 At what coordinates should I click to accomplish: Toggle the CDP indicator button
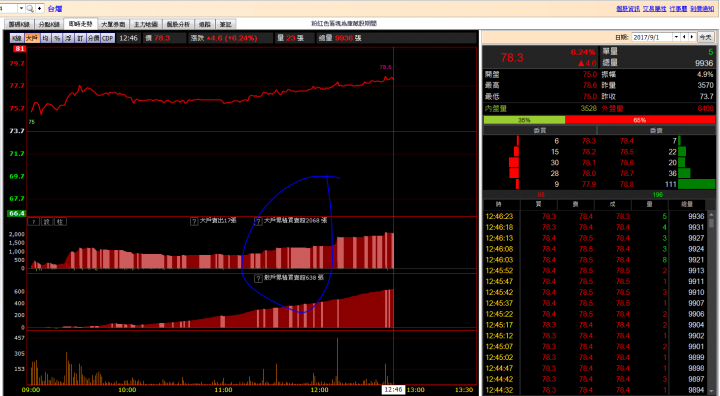coord(107,38)
